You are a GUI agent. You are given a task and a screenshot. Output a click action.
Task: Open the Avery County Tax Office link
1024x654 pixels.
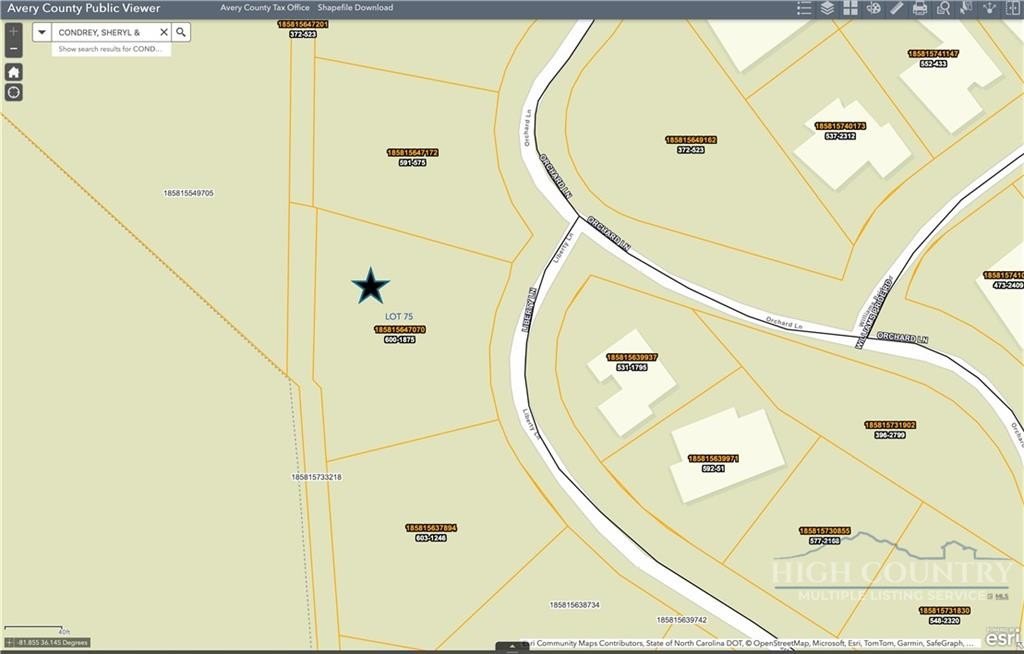click(x=264, y=8)
